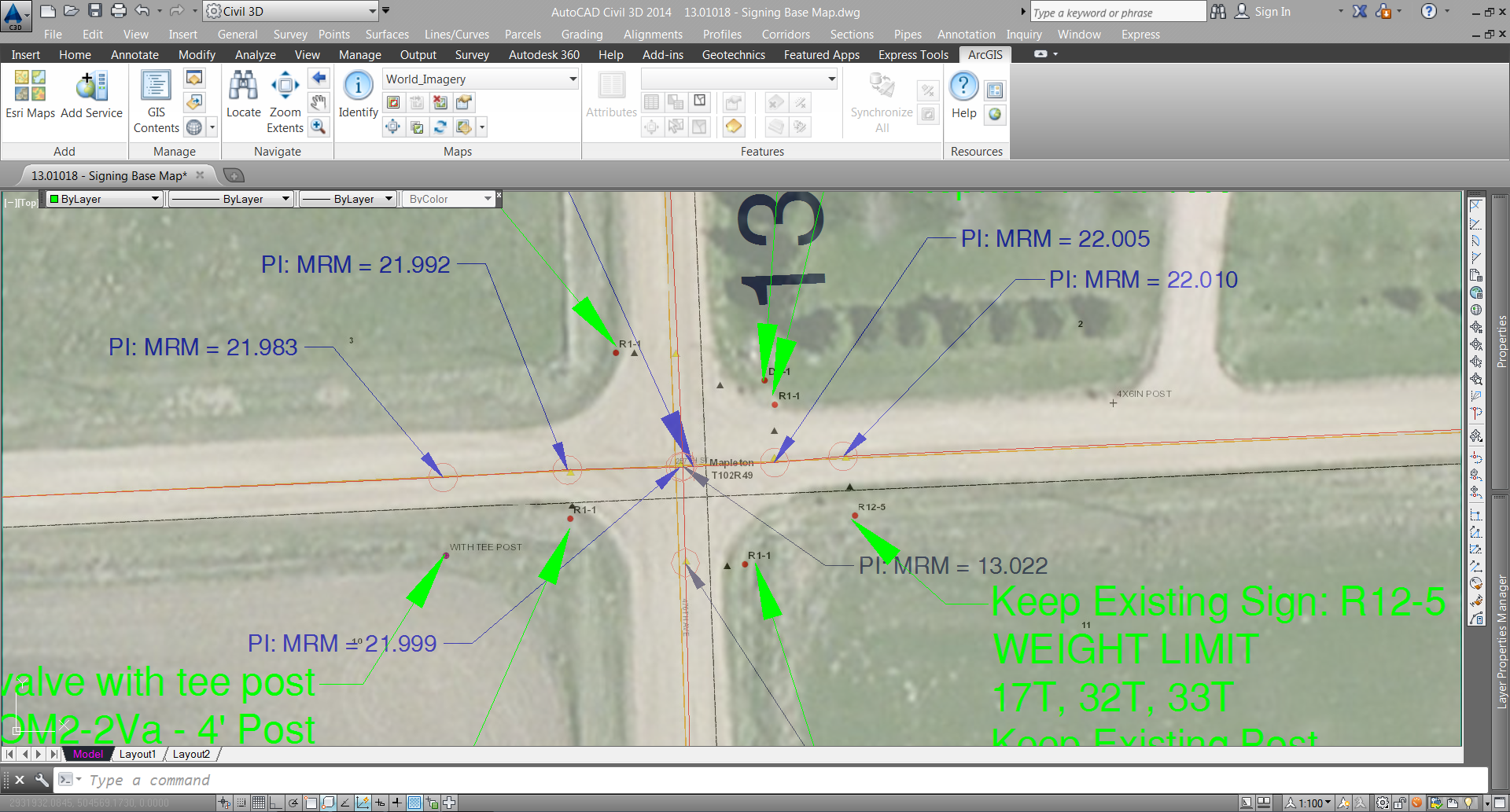Viewport: 1510px width, 812px height.
Task: Click the workspace switching gear in status bar
Action: point(1382,803)
